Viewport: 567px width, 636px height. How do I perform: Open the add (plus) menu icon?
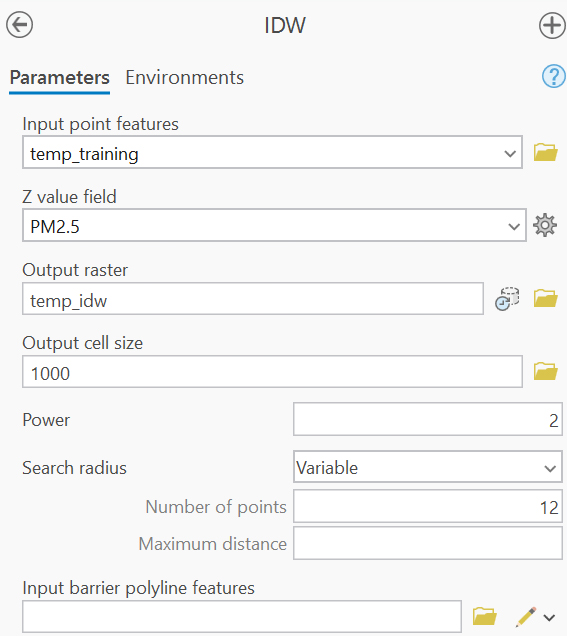pyautogui.click(x=552, y=25)
